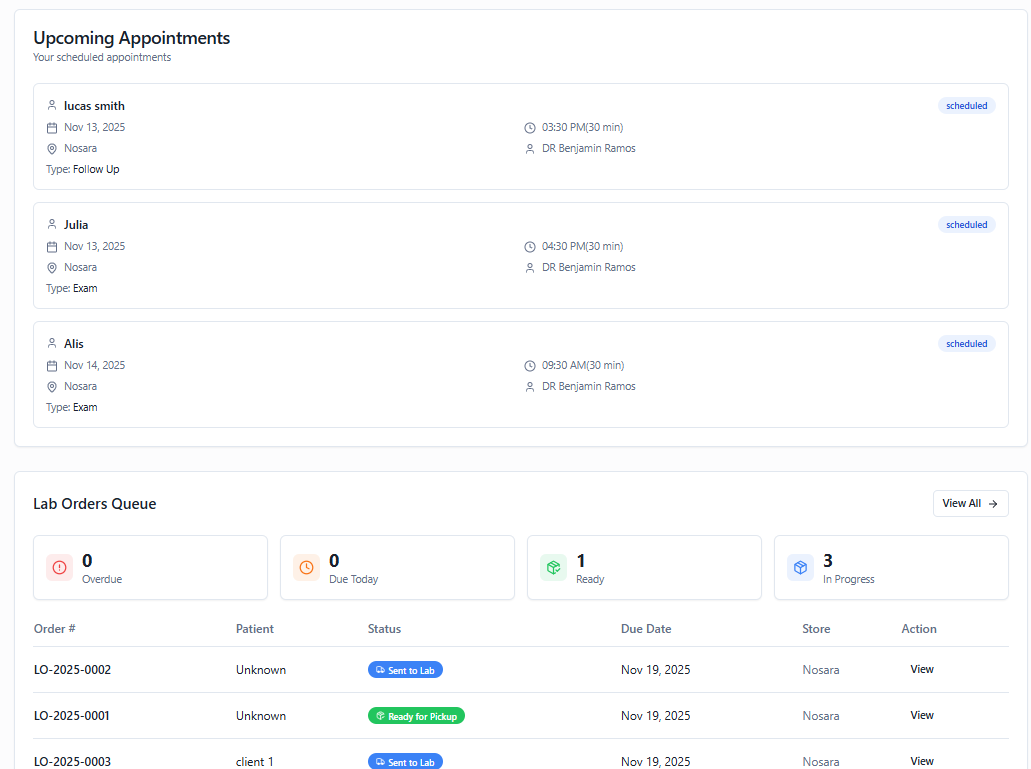Click the scheduled badge on lucas smith's appointment
This screenshot has width=1031, height=769.
coord(966,105)
